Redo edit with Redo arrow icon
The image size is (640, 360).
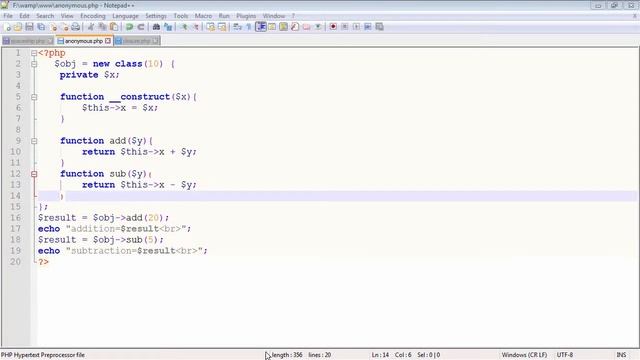141,27
